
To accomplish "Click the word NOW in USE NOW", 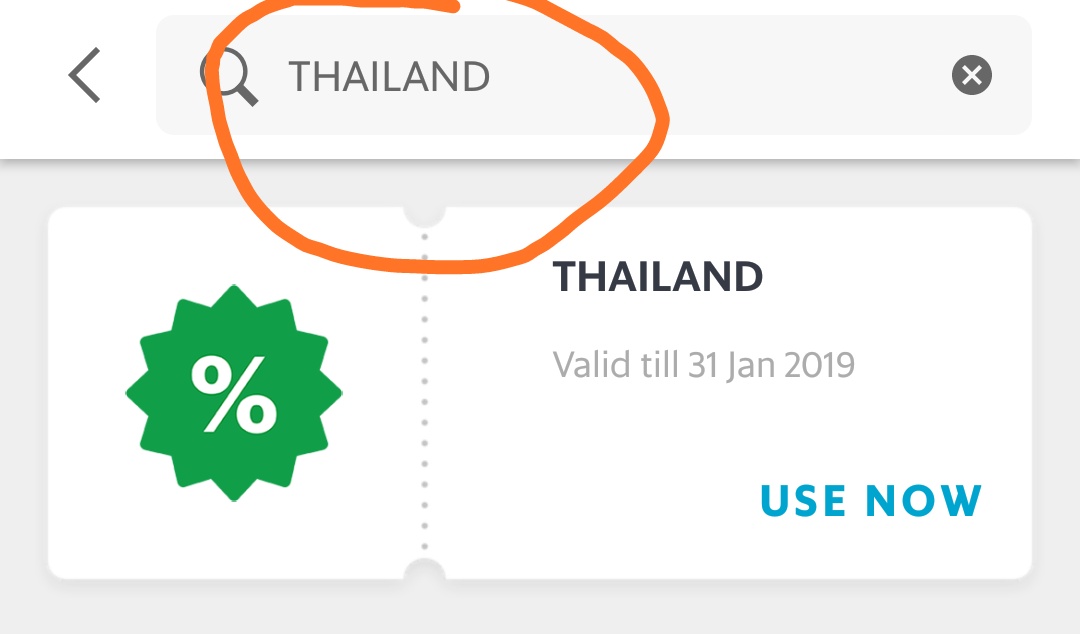I will coord(923,501).
